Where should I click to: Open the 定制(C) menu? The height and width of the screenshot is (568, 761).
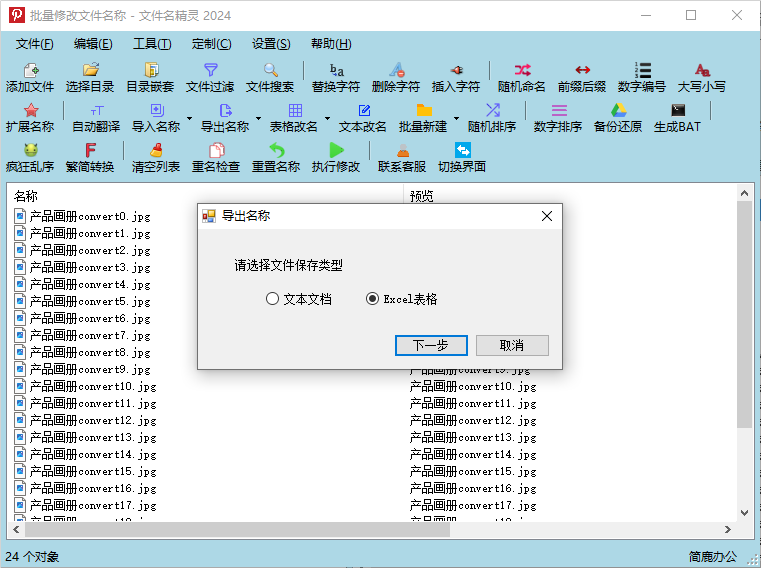212,44
